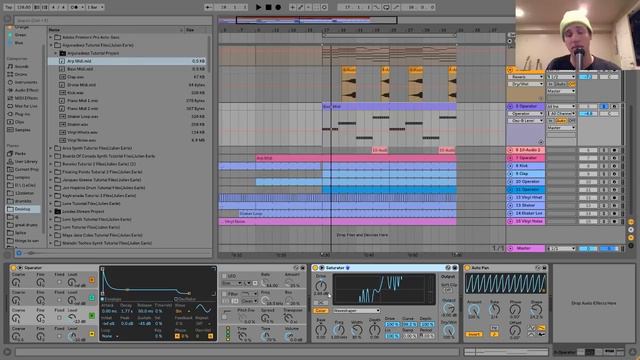Image resolution: width=640 pixels, height=360 pixels.
Task: Expand Aries Synth Tutorial Files folder
Action: [x=51, y=148]
